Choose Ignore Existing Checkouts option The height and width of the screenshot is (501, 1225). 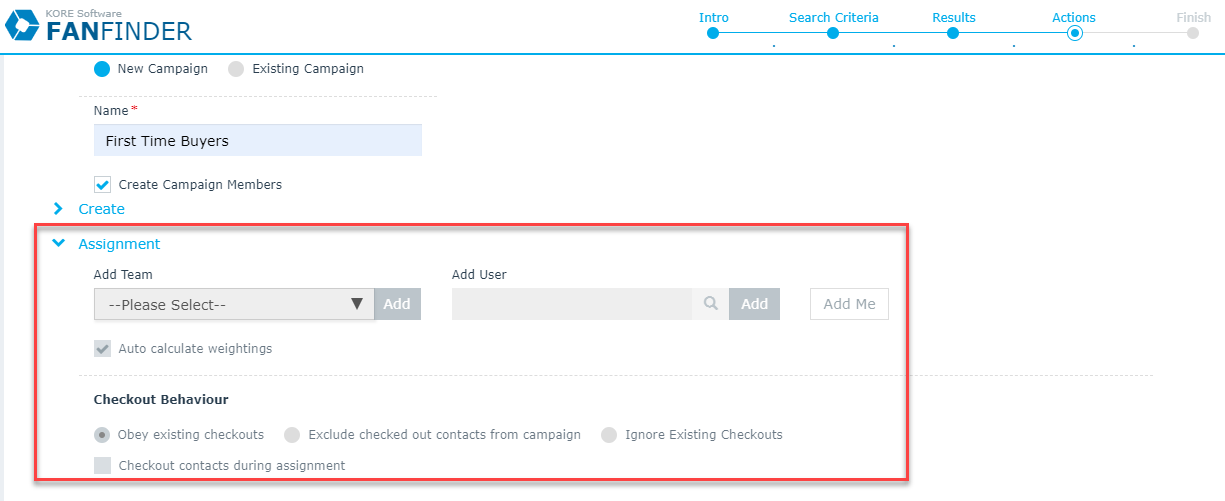coord(609,435)
